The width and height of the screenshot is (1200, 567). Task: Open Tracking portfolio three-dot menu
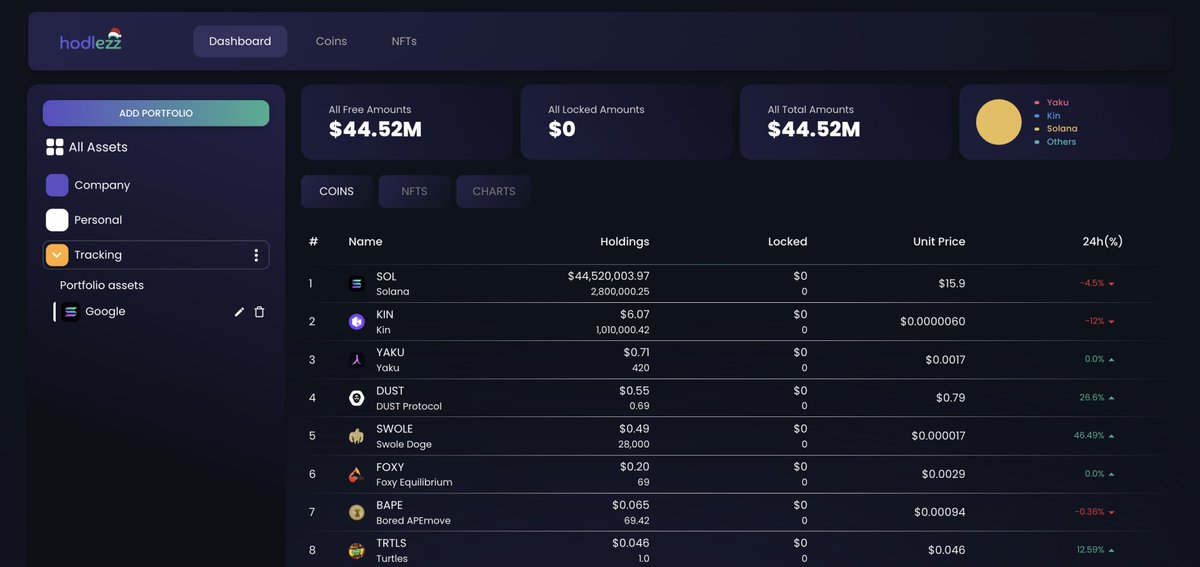pos(256,255)
